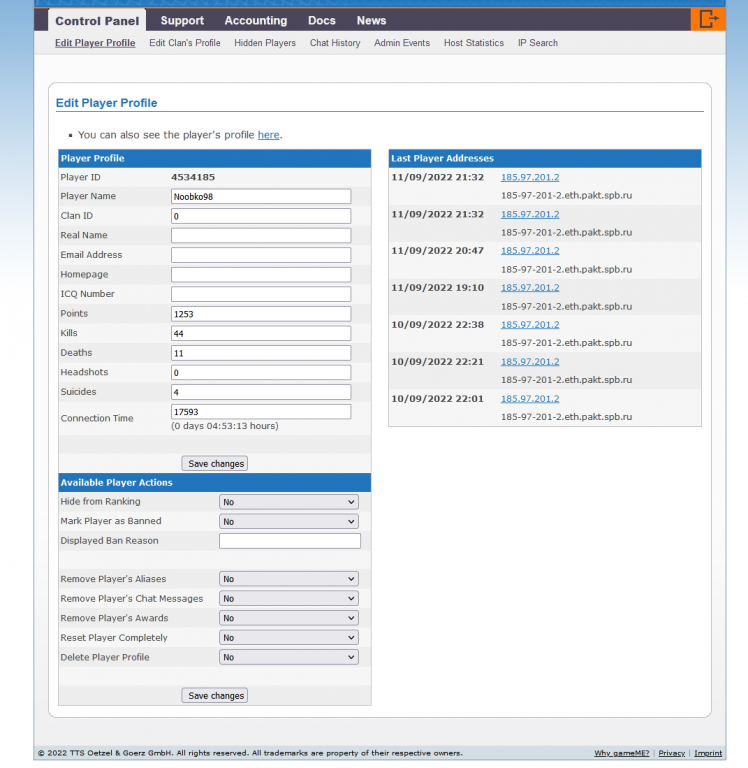Switch to the Accounting tab
Screen dimensions: 748x768
255,20
